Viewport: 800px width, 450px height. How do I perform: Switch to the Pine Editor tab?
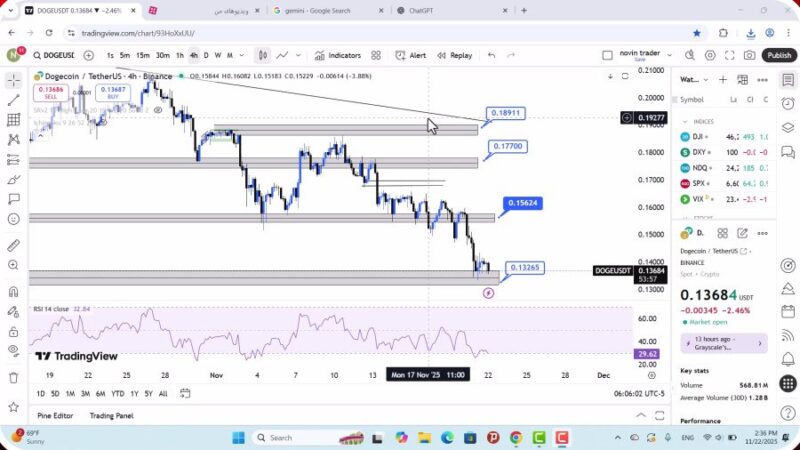55,416
